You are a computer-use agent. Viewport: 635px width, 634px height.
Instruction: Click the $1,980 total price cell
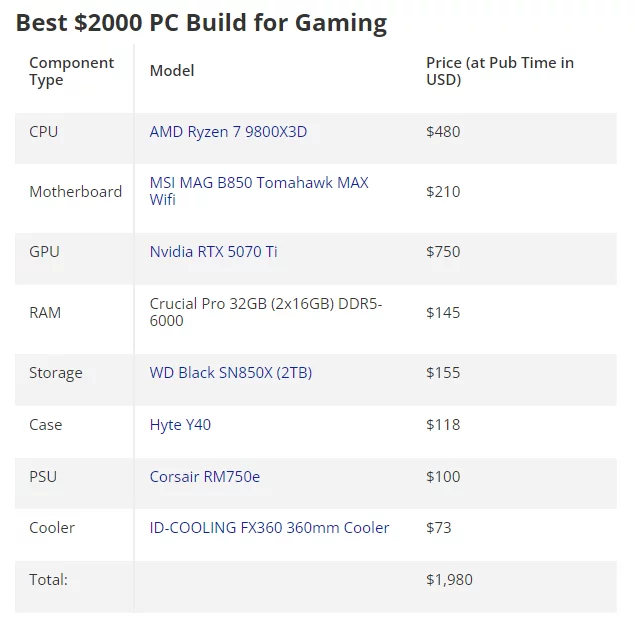coord(449,580)
